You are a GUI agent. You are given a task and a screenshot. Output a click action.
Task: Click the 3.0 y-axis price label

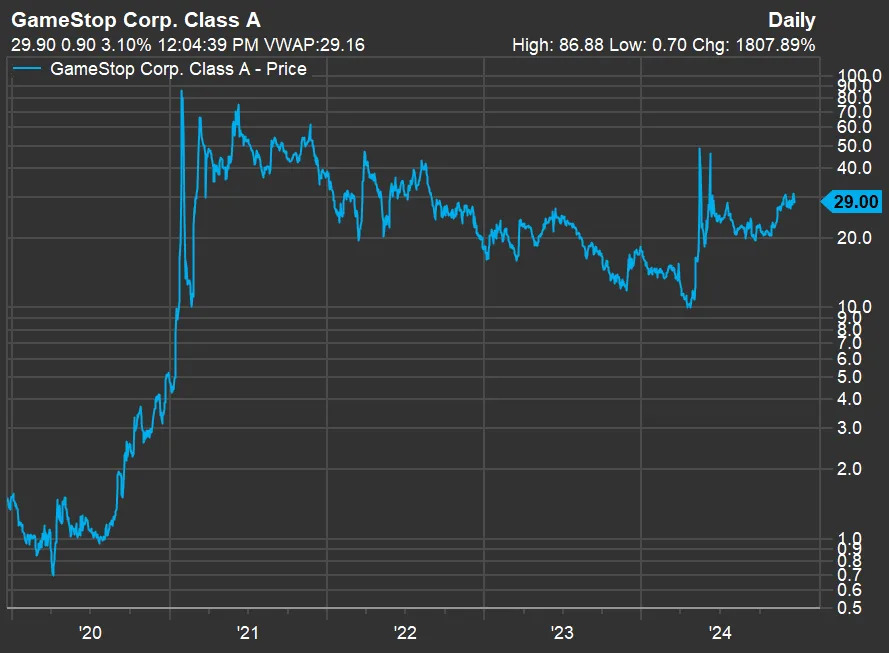pyautogui.click(x=849, y=427)
